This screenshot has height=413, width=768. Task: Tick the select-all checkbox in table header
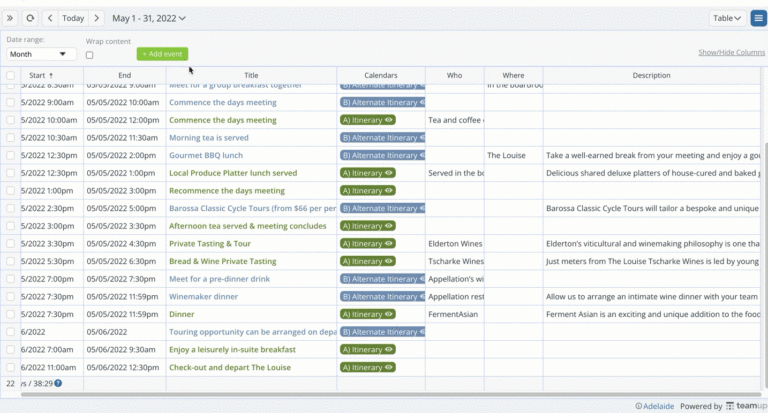click(11, 75)
